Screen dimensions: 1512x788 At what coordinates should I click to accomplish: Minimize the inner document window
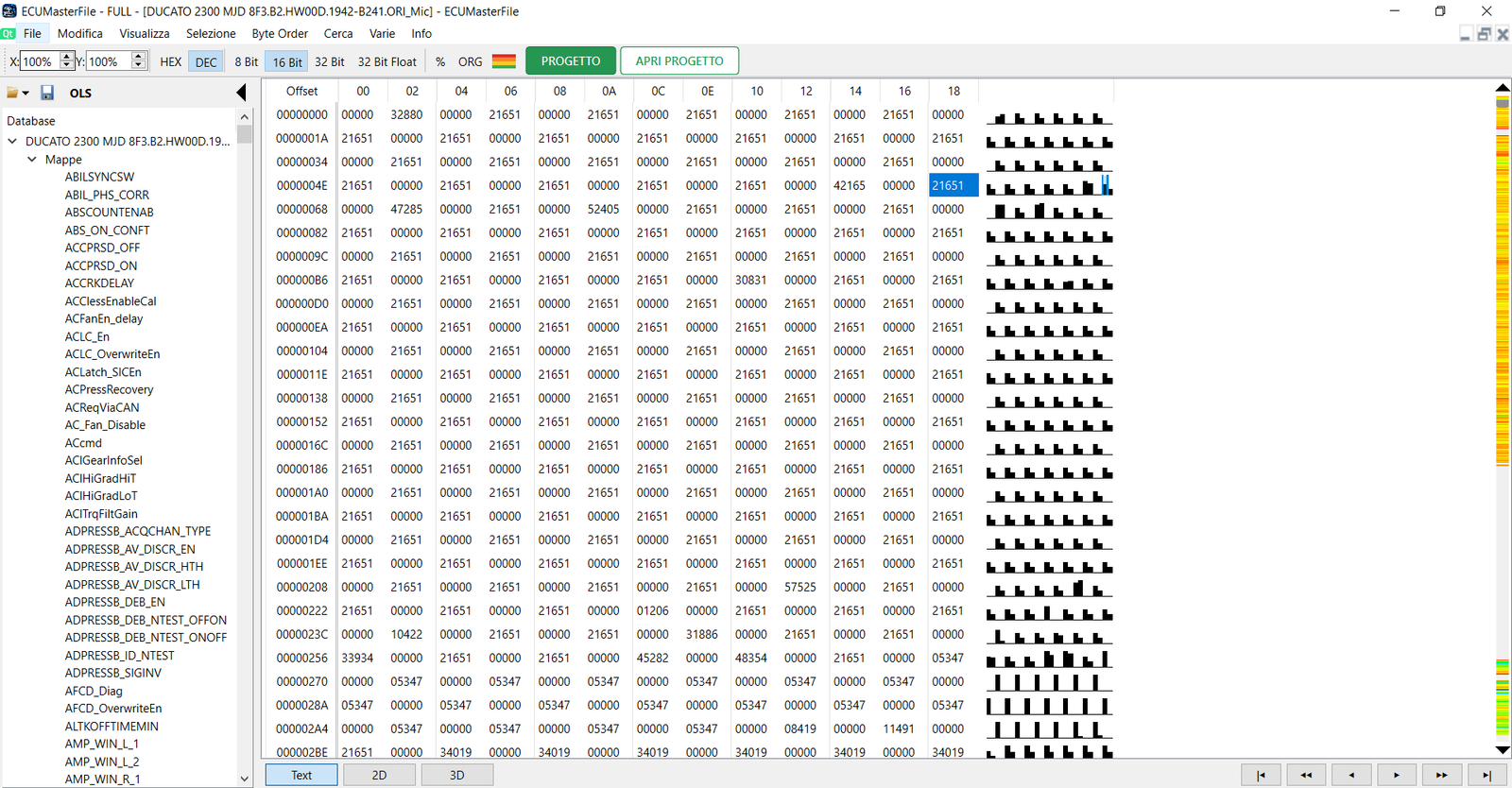point(1466,34)
